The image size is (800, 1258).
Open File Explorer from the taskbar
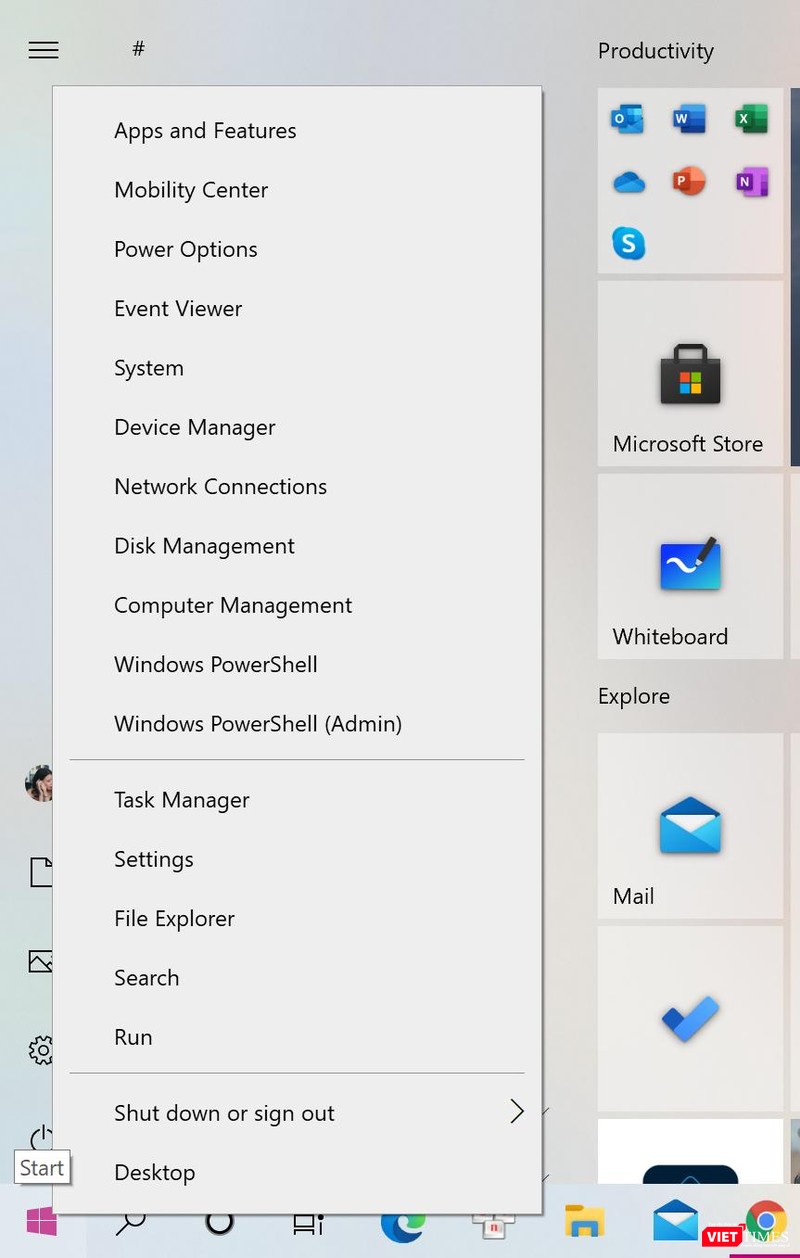click(585, 1222)
